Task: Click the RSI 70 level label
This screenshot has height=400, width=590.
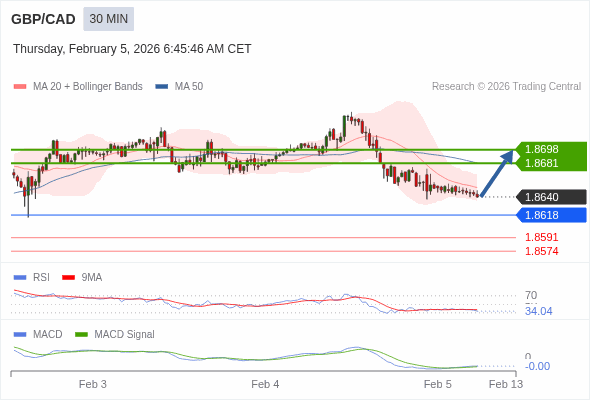Action: [x=531, y=295]
